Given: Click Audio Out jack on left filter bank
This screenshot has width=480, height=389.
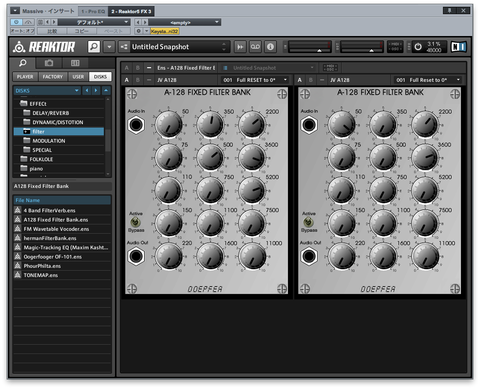Looking at the screenshot, I should tap(136, 256).
